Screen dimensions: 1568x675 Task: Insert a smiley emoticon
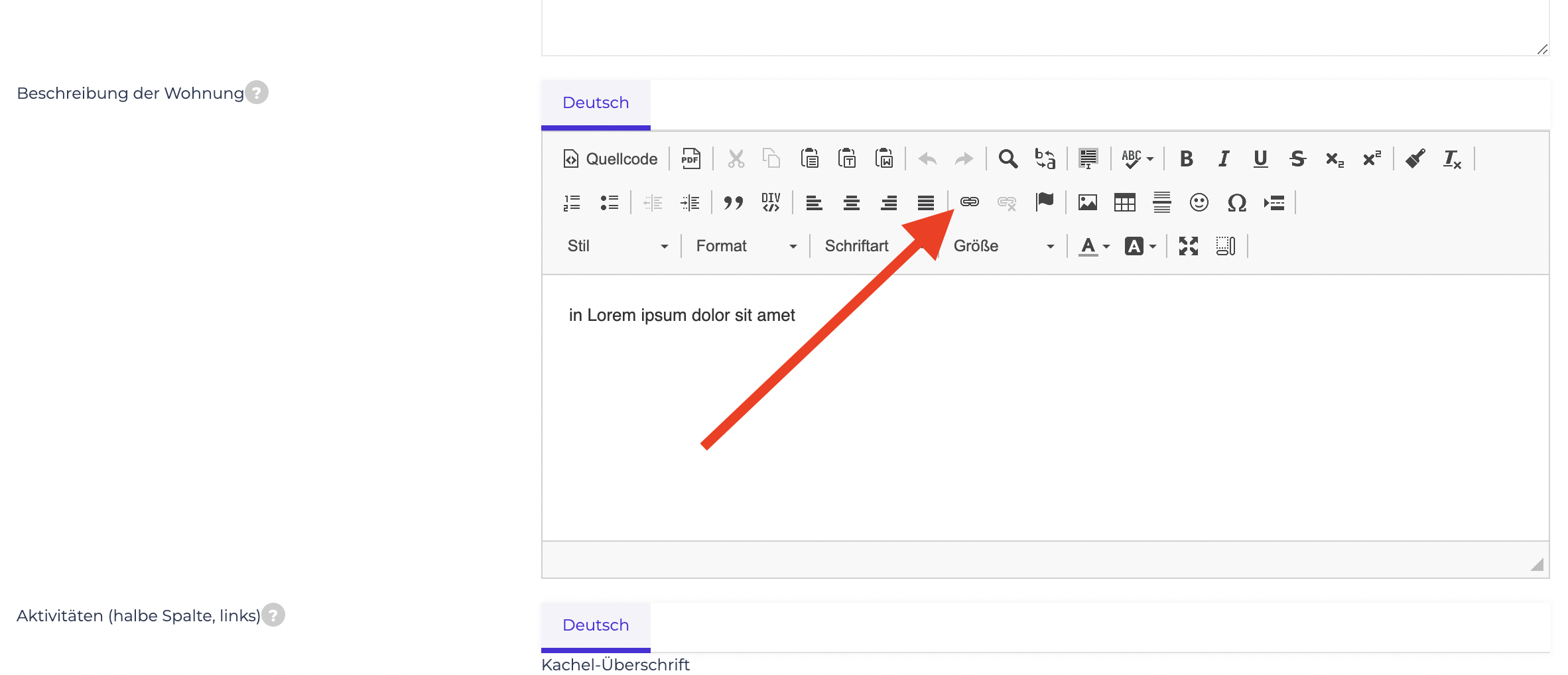pyautogui.click(x=1199, y=202)
